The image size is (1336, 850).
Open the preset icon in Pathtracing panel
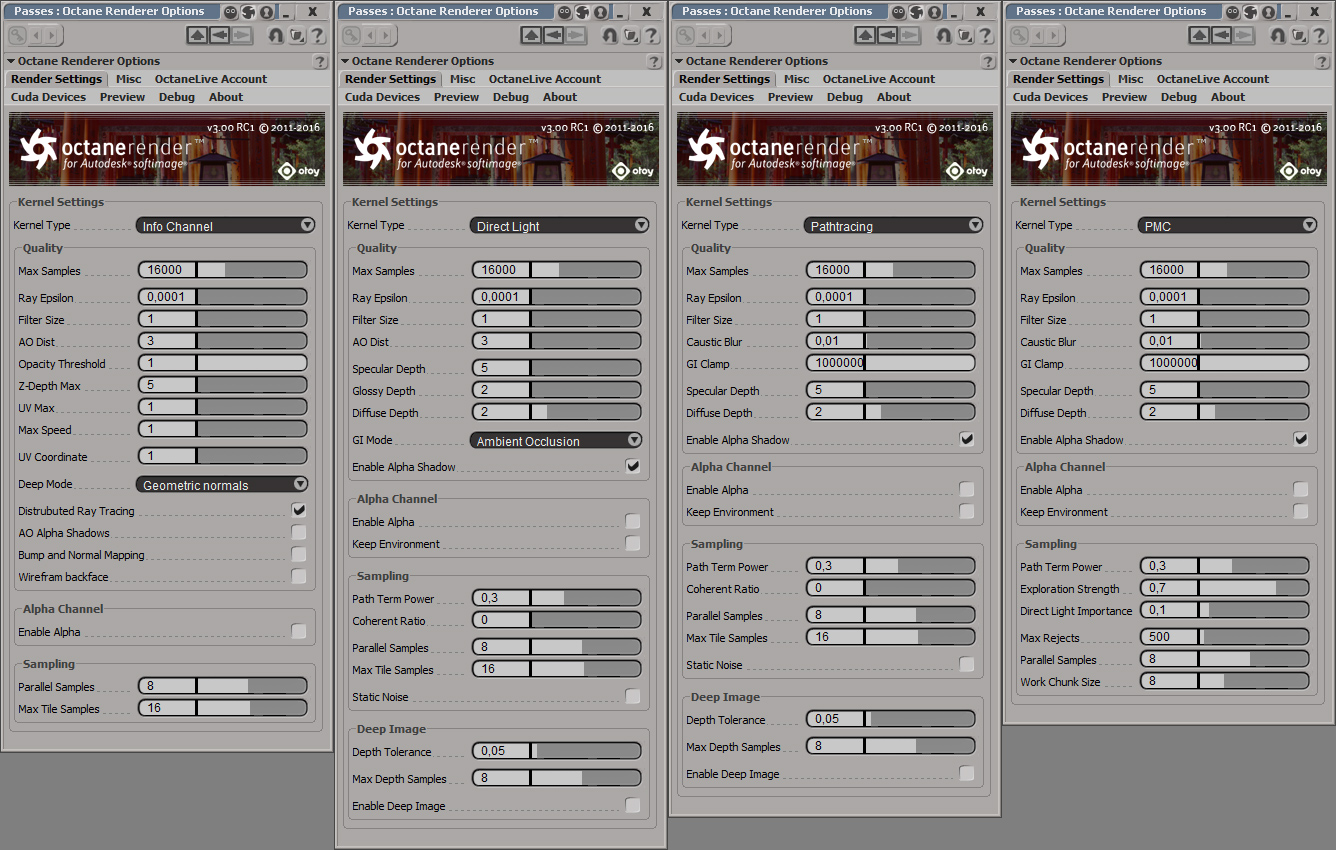(x=964, y=35)
